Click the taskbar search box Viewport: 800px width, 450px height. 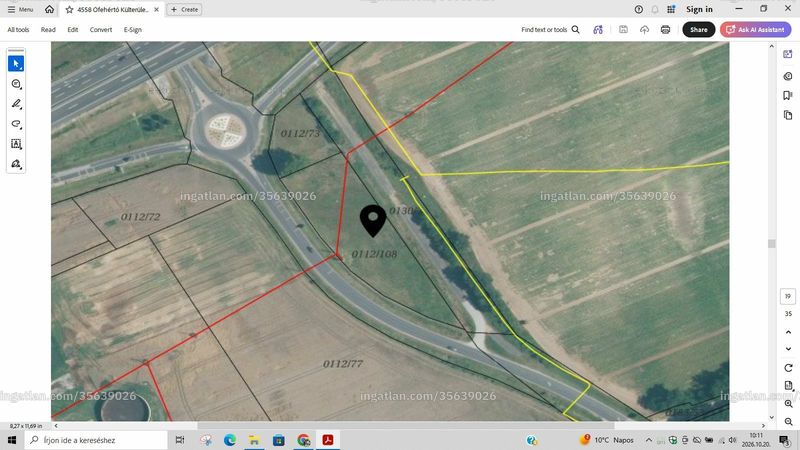[x=96, y=440]
